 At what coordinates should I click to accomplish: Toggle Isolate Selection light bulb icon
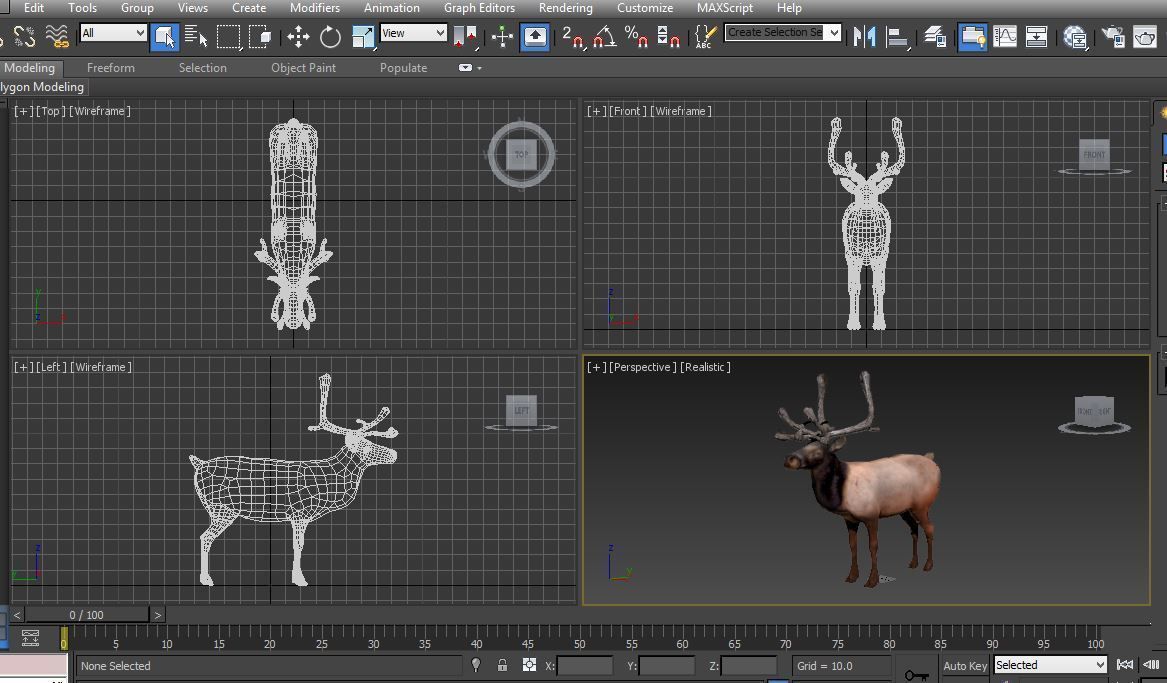pos(476,665)
